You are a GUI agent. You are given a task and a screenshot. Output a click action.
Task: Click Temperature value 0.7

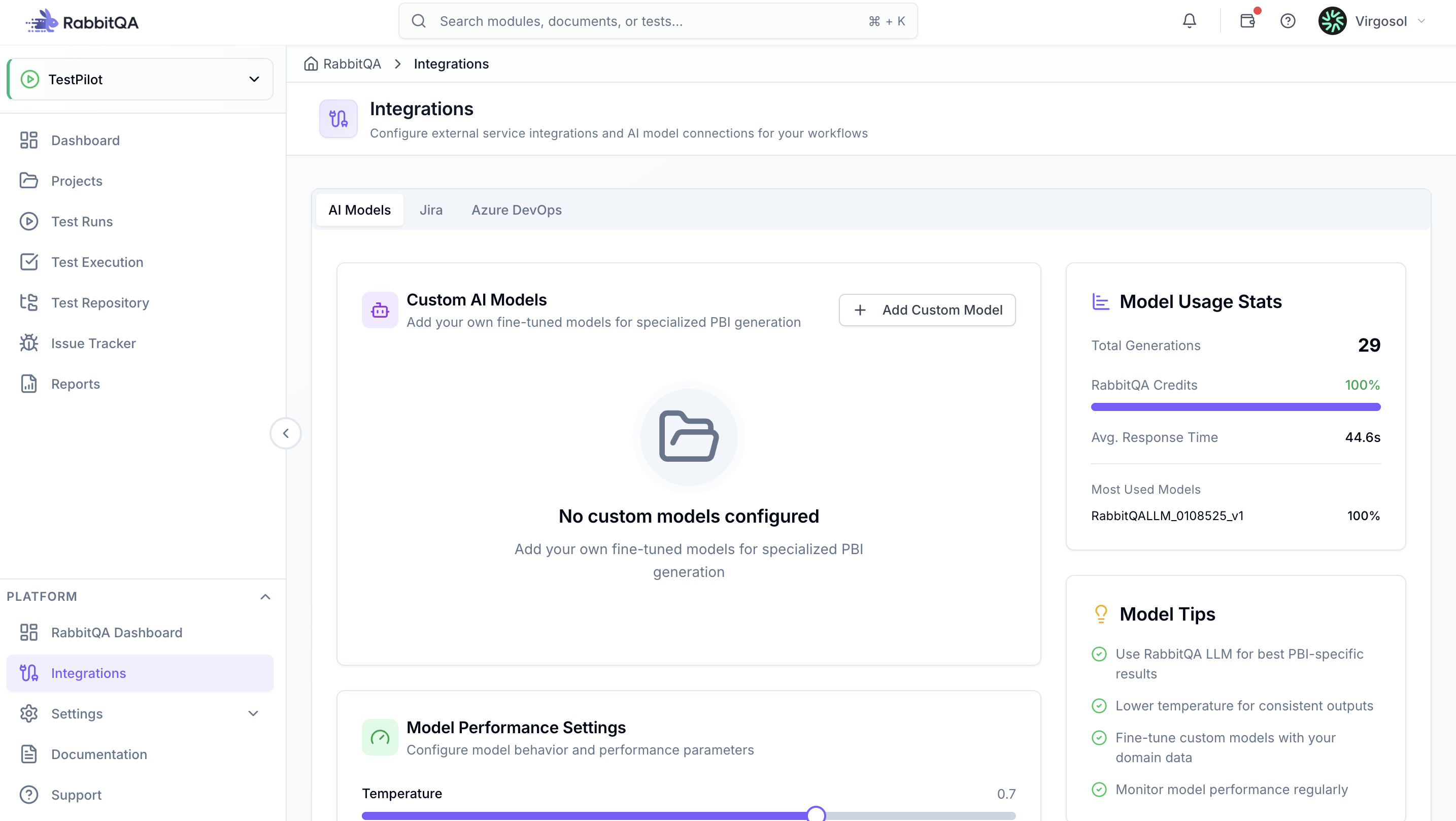click(1006, 793)
